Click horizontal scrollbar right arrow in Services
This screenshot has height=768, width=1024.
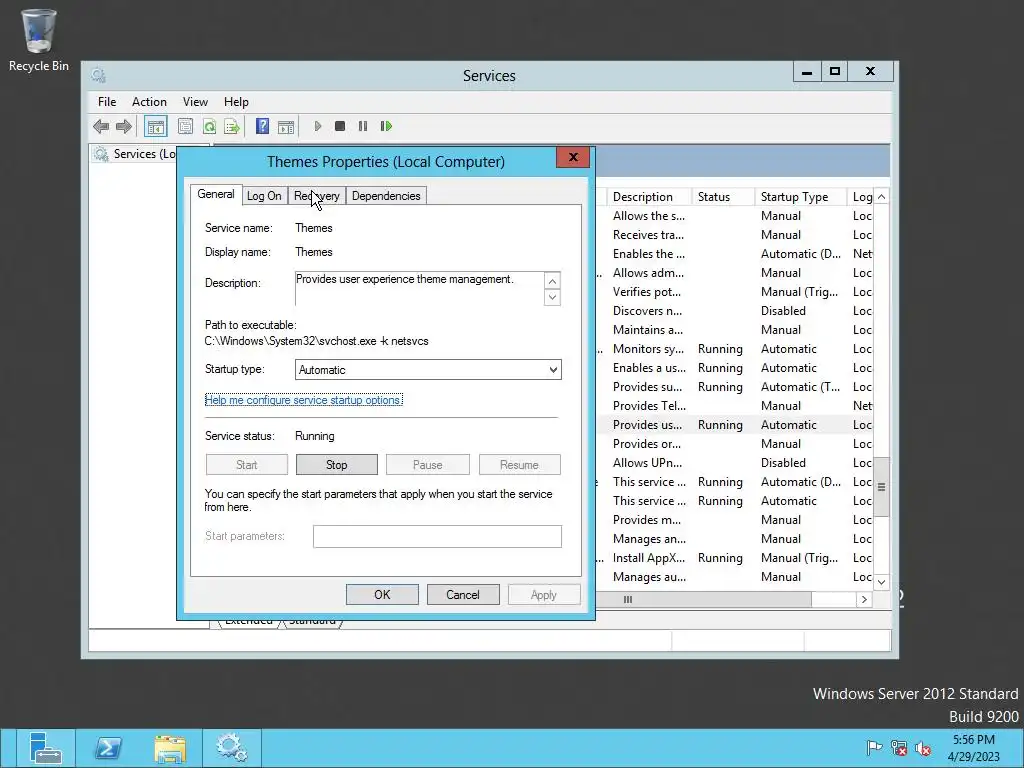pos(864,600)
